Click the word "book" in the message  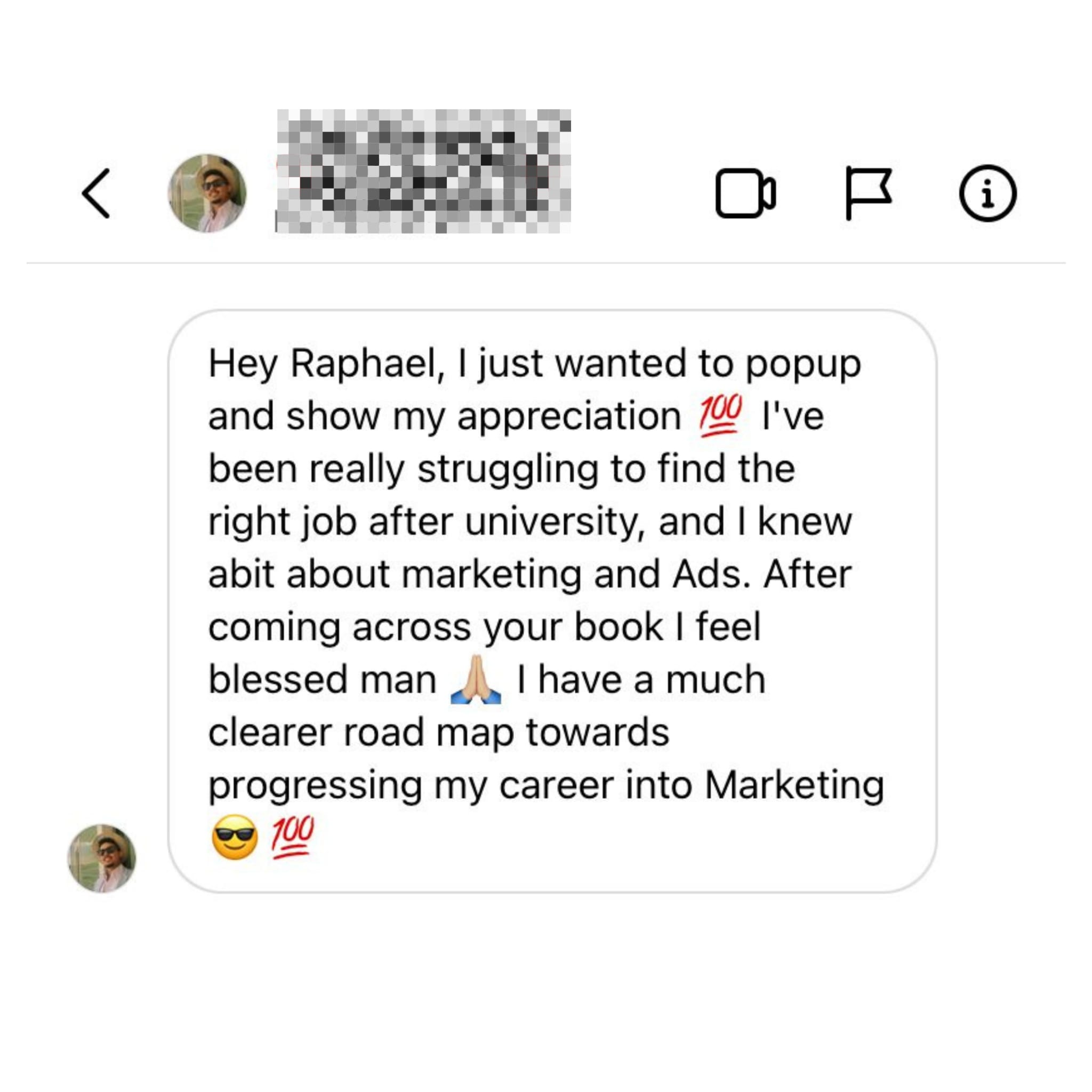pyautogui.click(x=618, y=627)
